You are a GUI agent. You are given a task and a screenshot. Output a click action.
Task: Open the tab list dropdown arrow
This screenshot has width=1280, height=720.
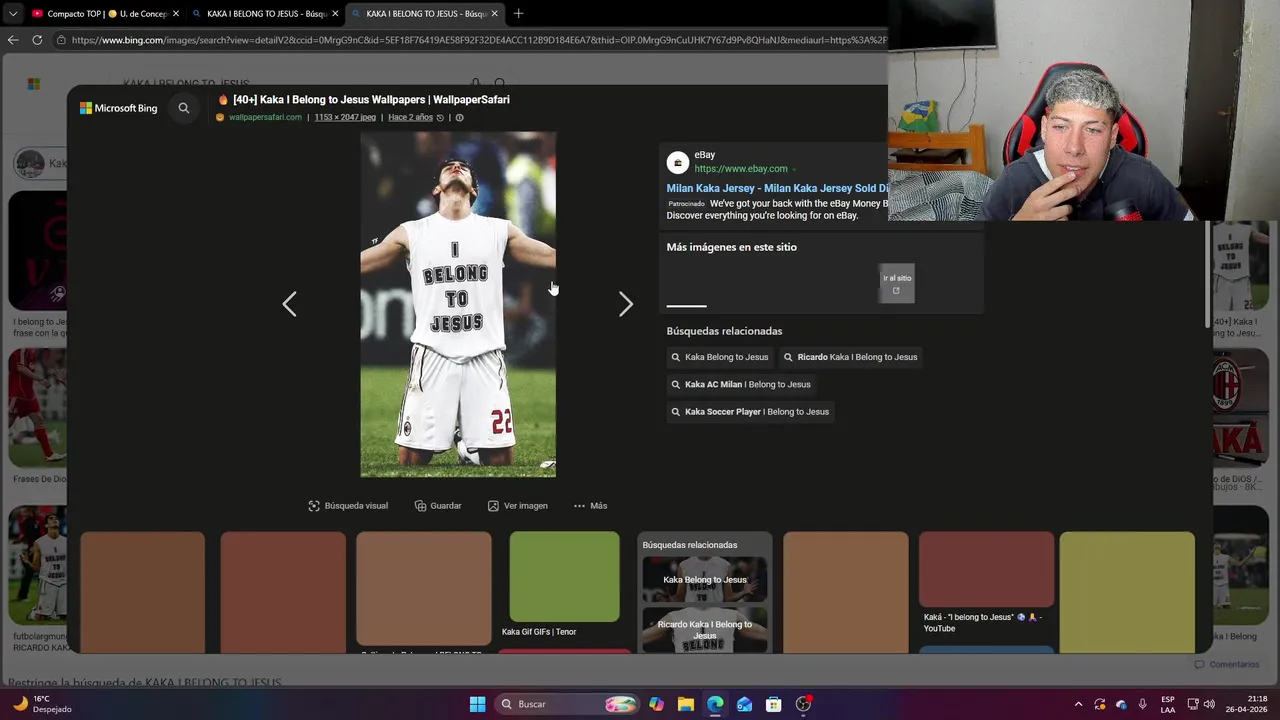click(12, 14)
